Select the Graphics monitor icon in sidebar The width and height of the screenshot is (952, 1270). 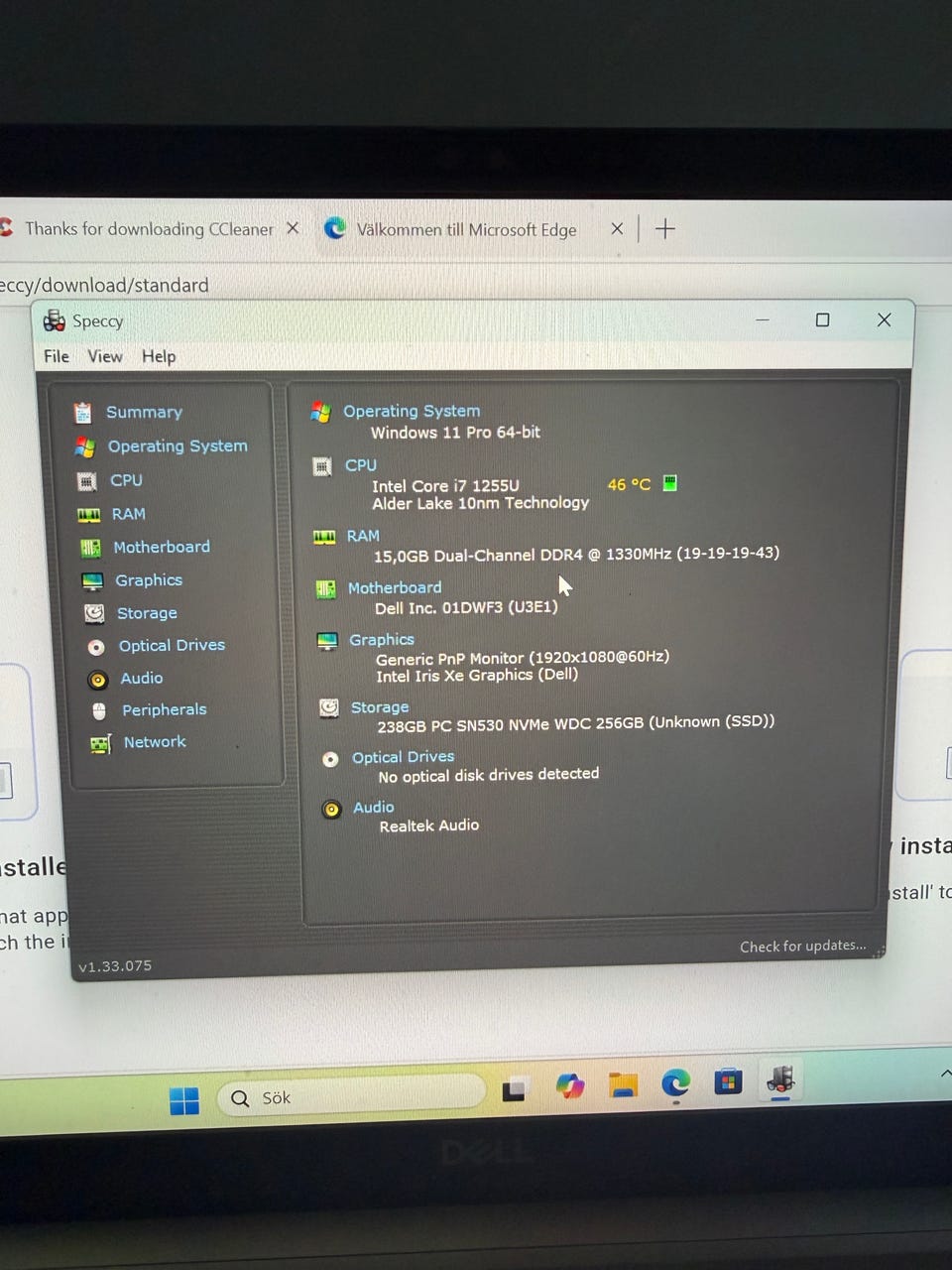tap(92, 581)
